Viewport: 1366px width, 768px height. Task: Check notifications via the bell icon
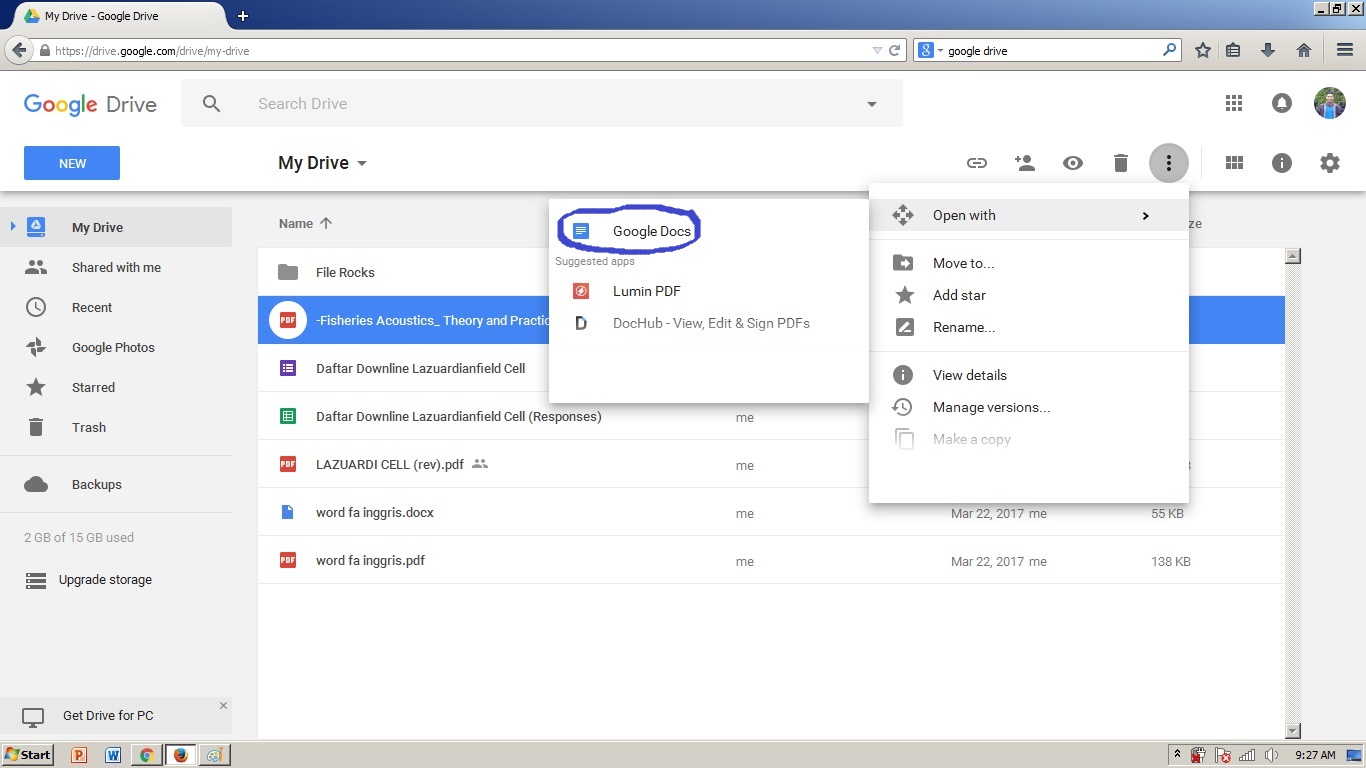coord(1281,103)
